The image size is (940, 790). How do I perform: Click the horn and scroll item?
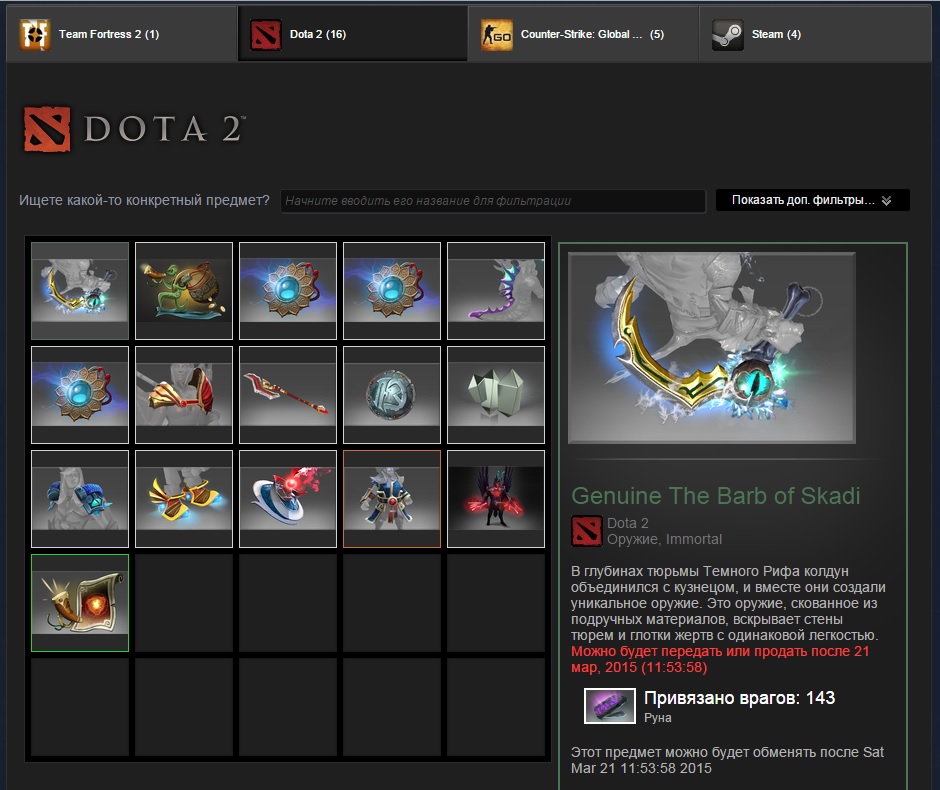pyautogui.click(x=80, y=603)
